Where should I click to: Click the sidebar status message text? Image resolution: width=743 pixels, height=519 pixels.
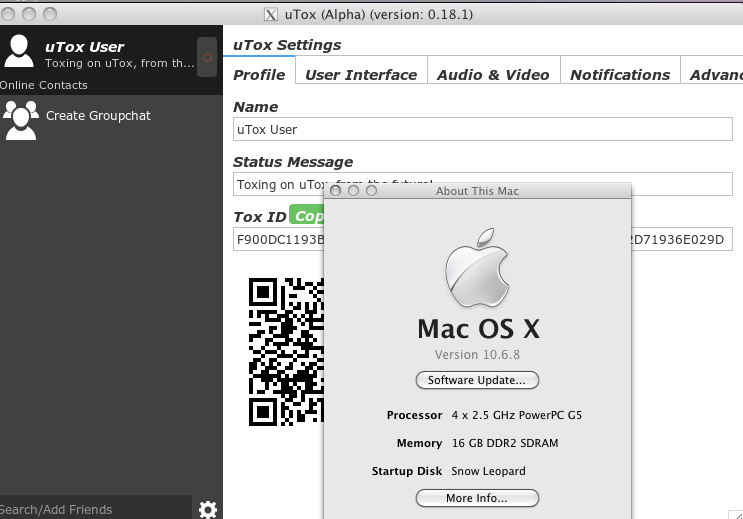click(x=119, y=63)
